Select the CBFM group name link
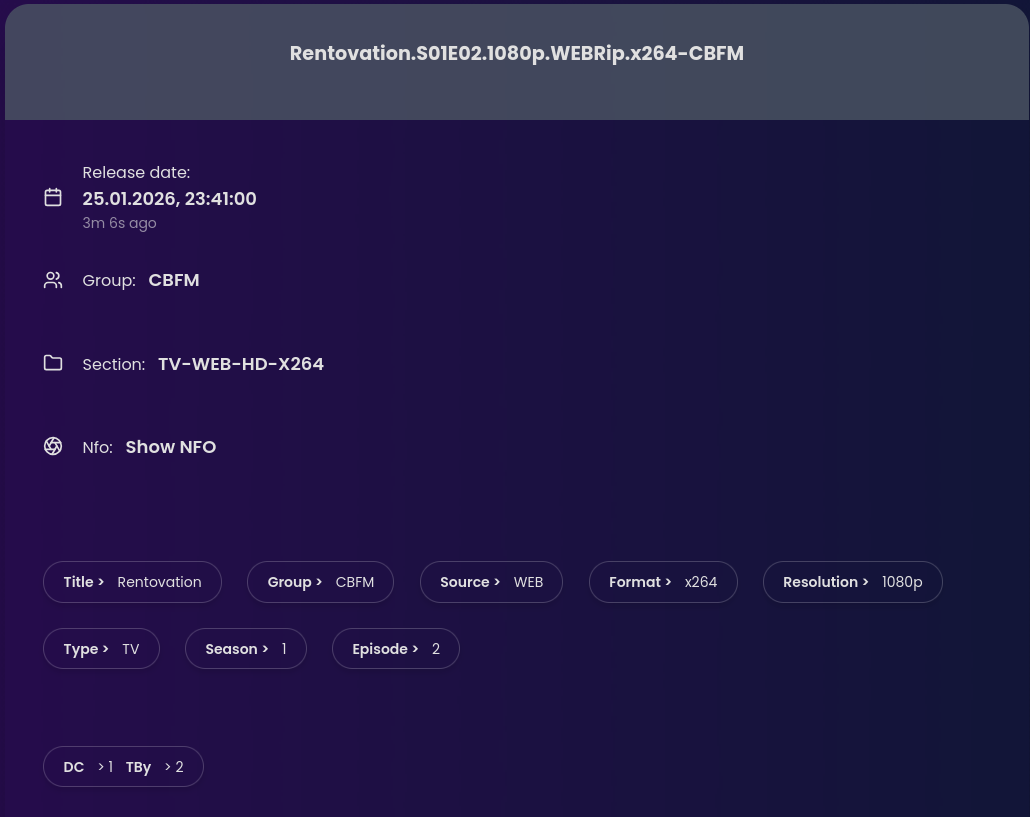Image resolution: width=1030 pixels, height=817 pixels. pyautogui.click(x=173, y=280)
